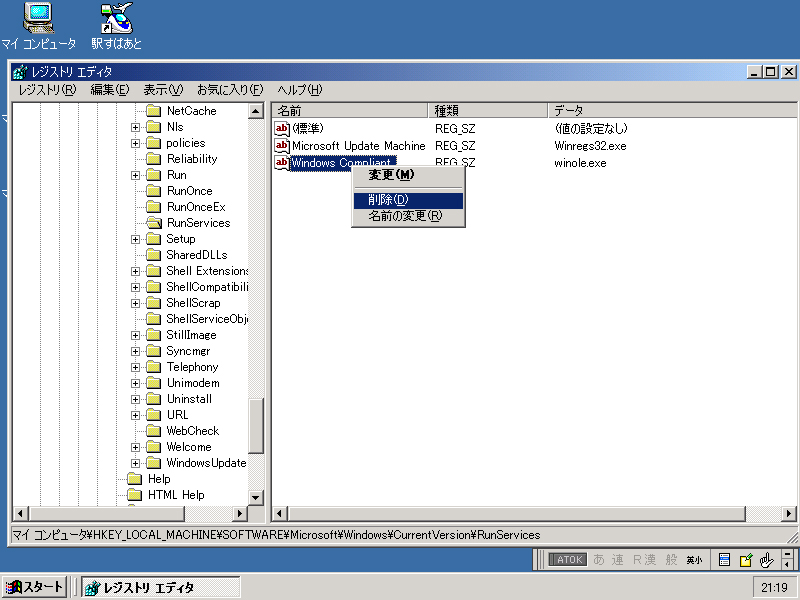Click the RunOnce folder icon in tree
The width and height of the screenshot is (800, 600).
click(x=153, y=191)
